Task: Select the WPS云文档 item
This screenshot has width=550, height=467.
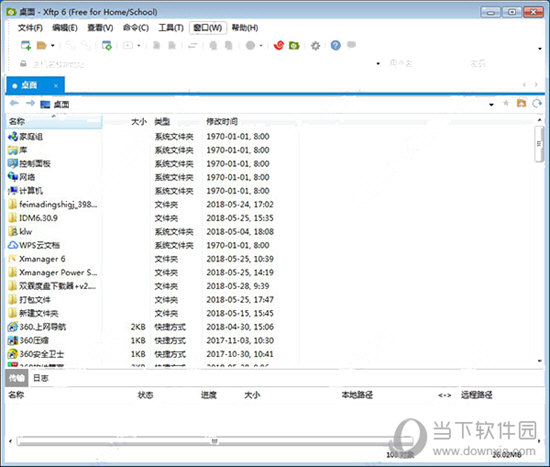Action: [34, 245]
